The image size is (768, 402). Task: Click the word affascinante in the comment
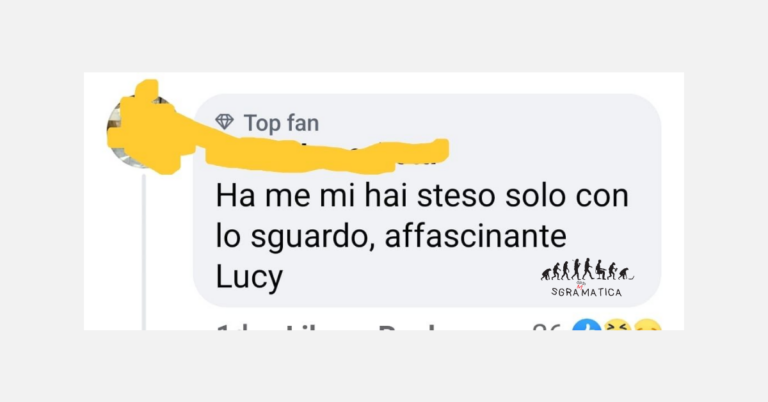tap(476, 236)
